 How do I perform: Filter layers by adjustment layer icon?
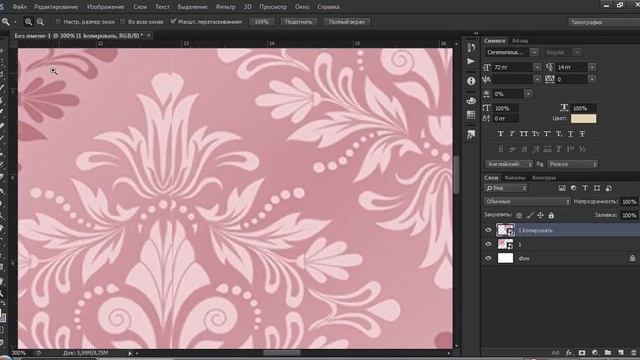coord(573,188)
